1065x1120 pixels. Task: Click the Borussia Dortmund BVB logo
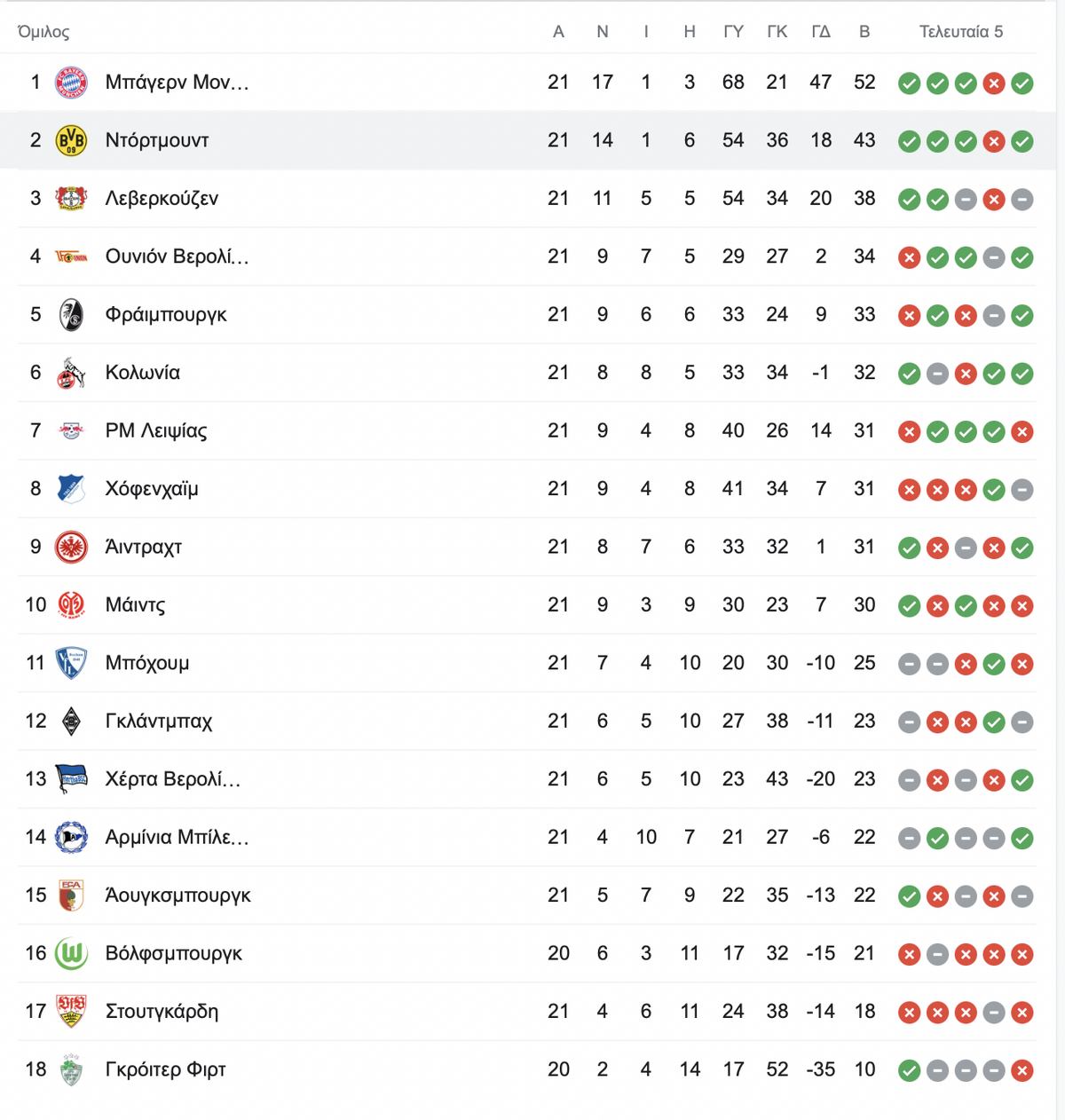[71, 140]
